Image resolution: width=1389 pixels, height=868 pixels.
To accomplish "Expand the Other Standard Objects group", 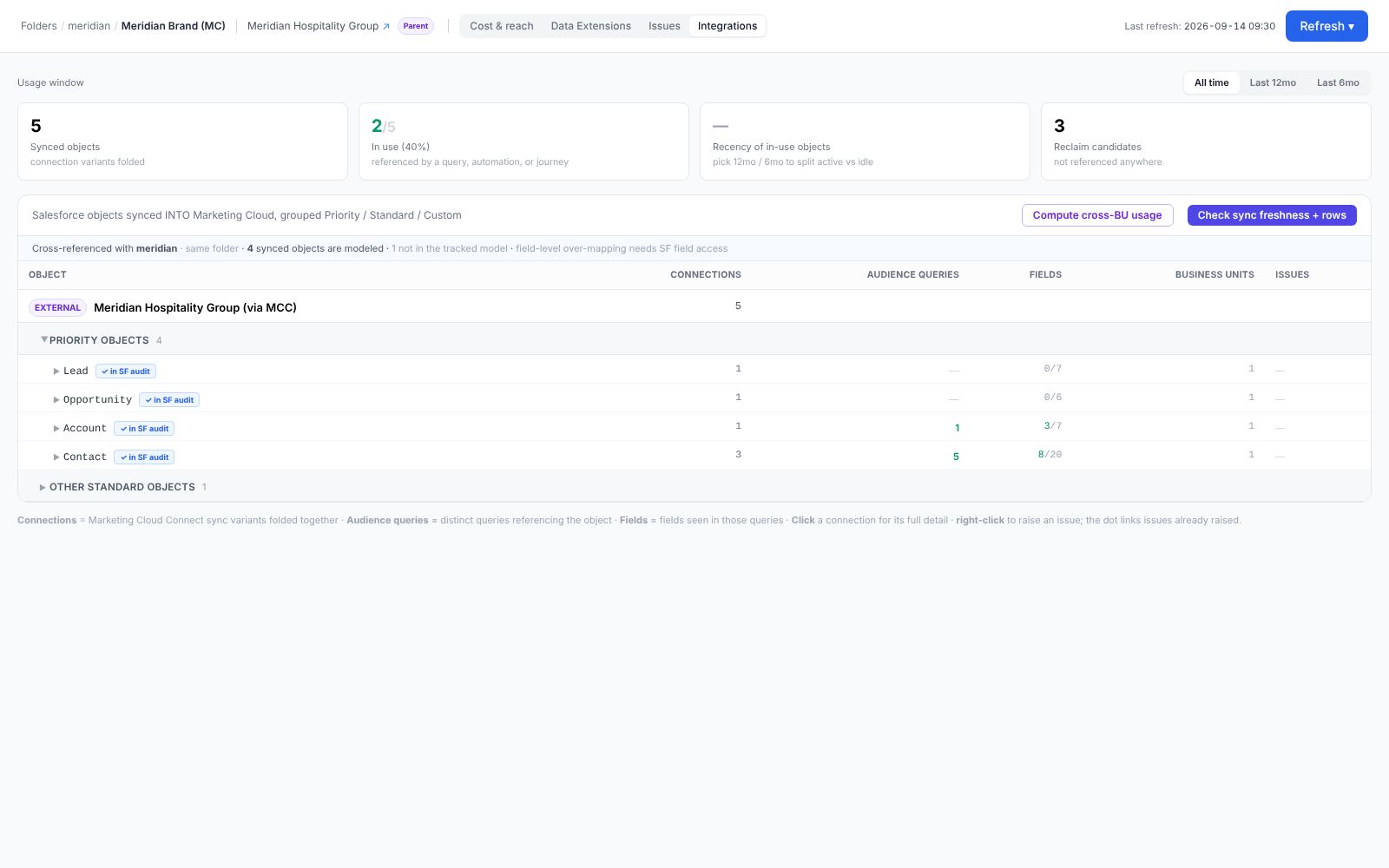I will coord(43,487).
